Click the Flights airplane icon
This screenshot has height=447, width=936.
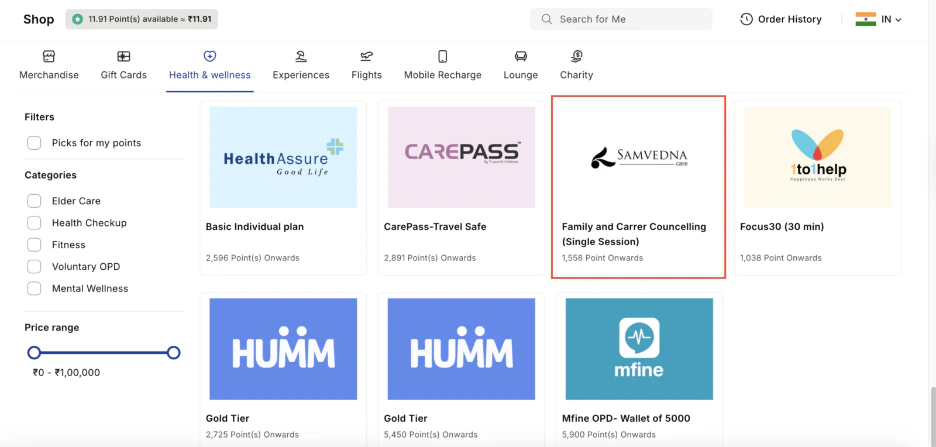(367, 56)
